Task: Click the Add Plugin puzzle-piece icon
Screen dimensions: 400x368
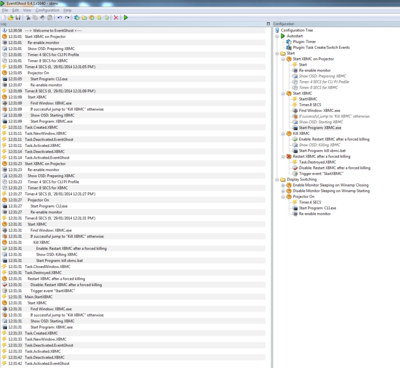Action: click(x=77, y=18)
